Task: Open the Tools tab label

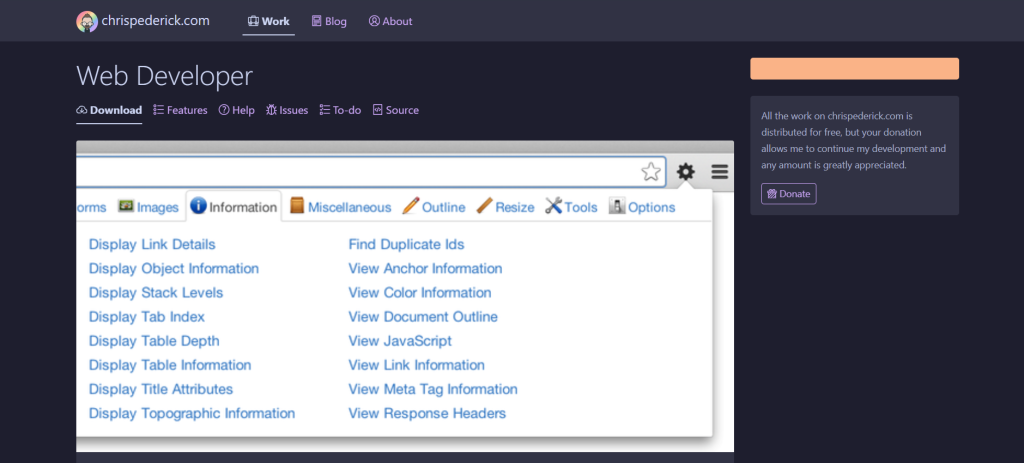Action: (581, 208)
